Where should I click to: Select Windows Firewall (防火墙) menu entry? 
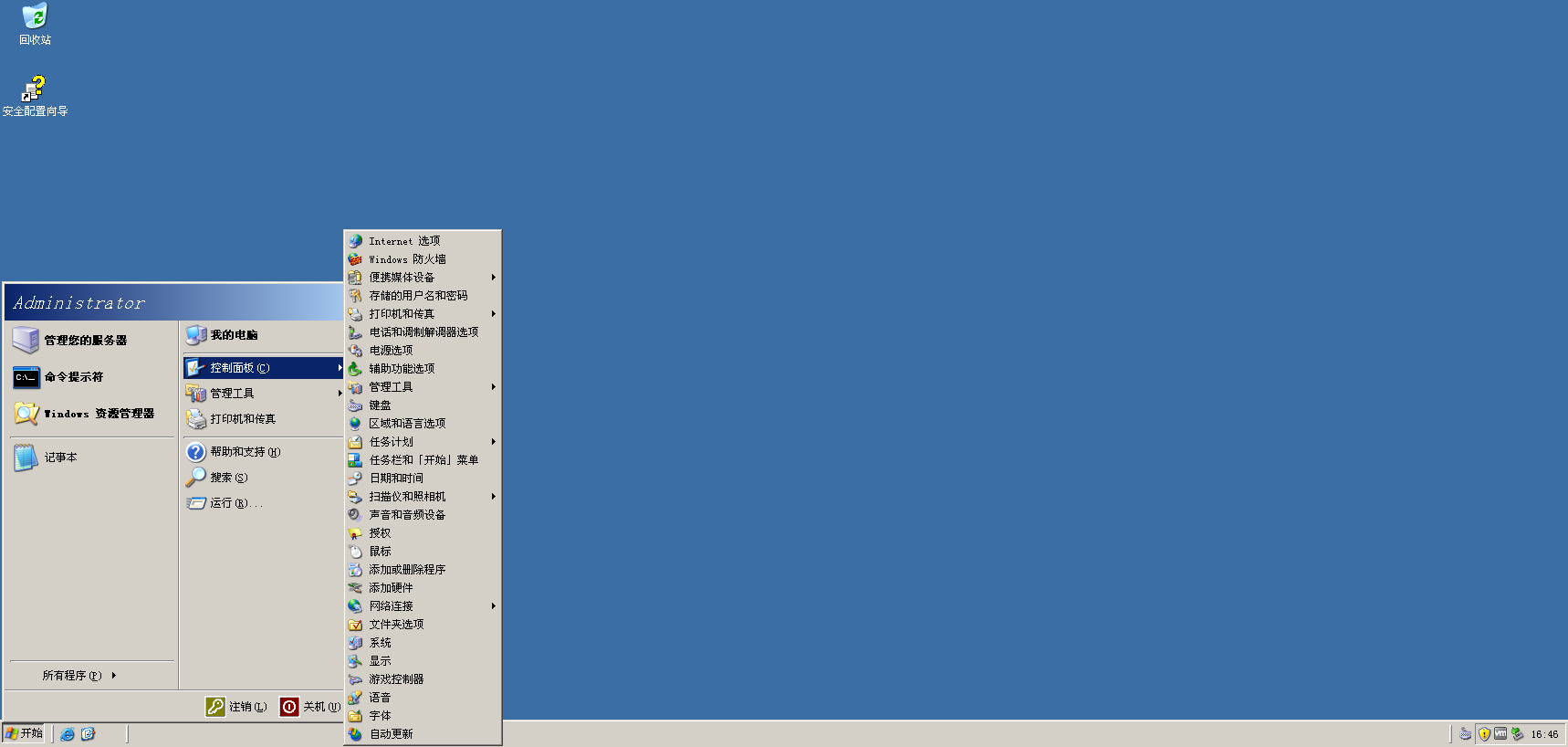pos(407,259)
